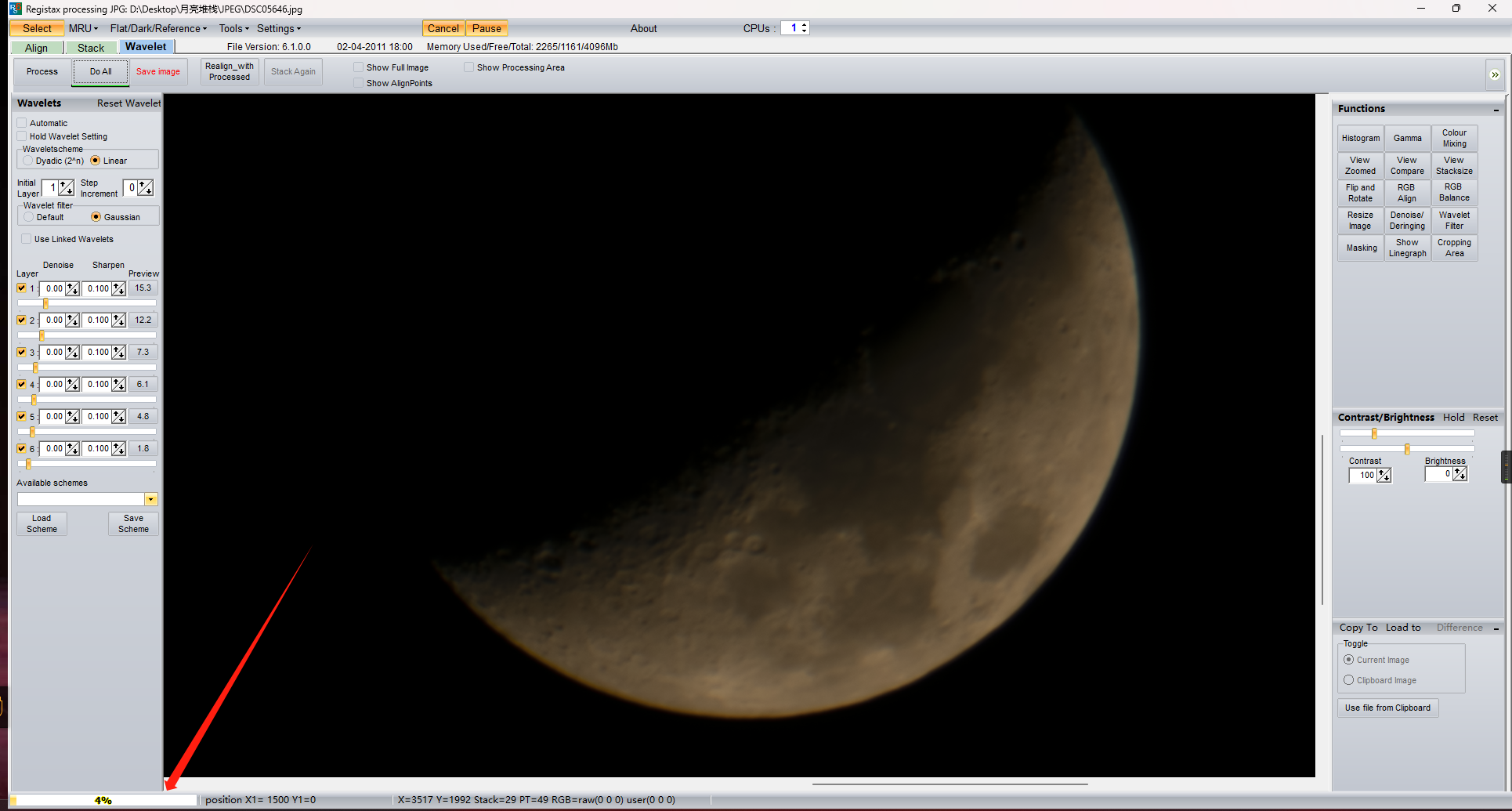Click Save image button

pyautogui.click(x=158, y=71)
